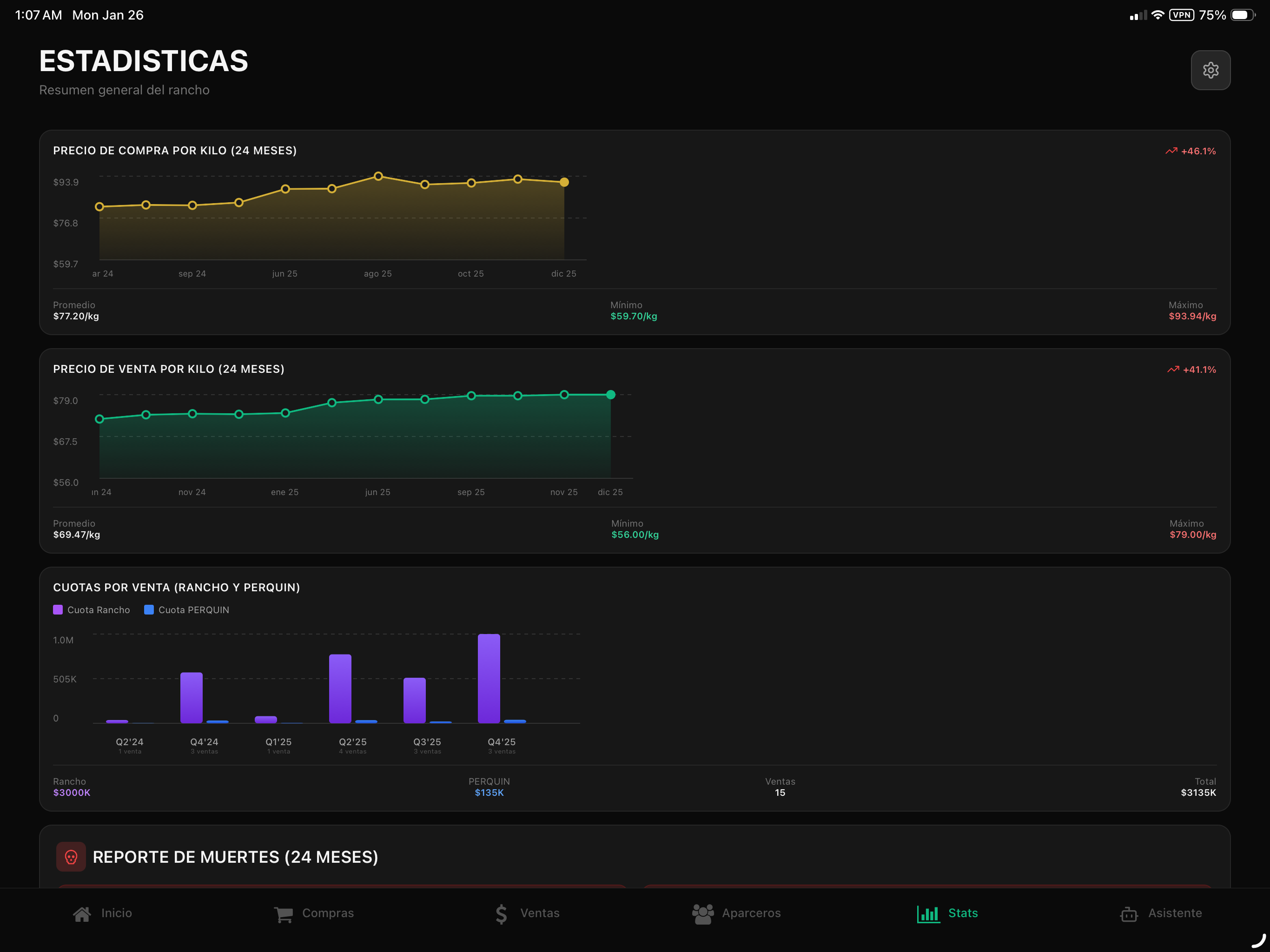
Task: Tap purchase minimum $59.70/kg
Action: coord(634,316)
